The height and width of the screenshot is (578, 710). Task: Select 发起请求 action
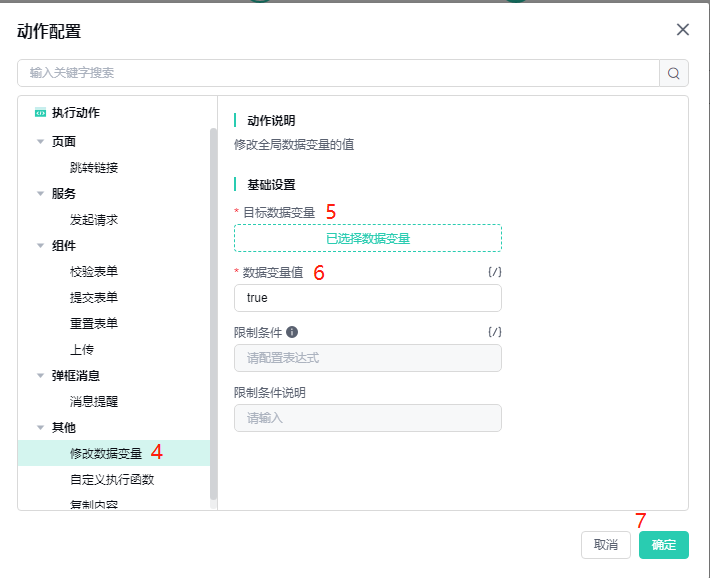(94, 220)
